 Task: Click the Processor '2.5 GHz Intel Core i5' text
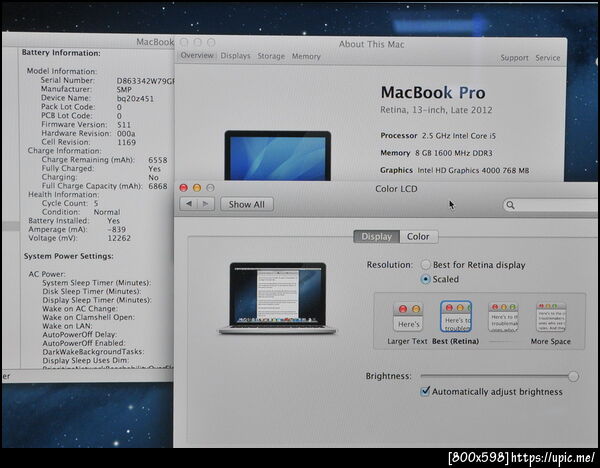pos(459,136)
